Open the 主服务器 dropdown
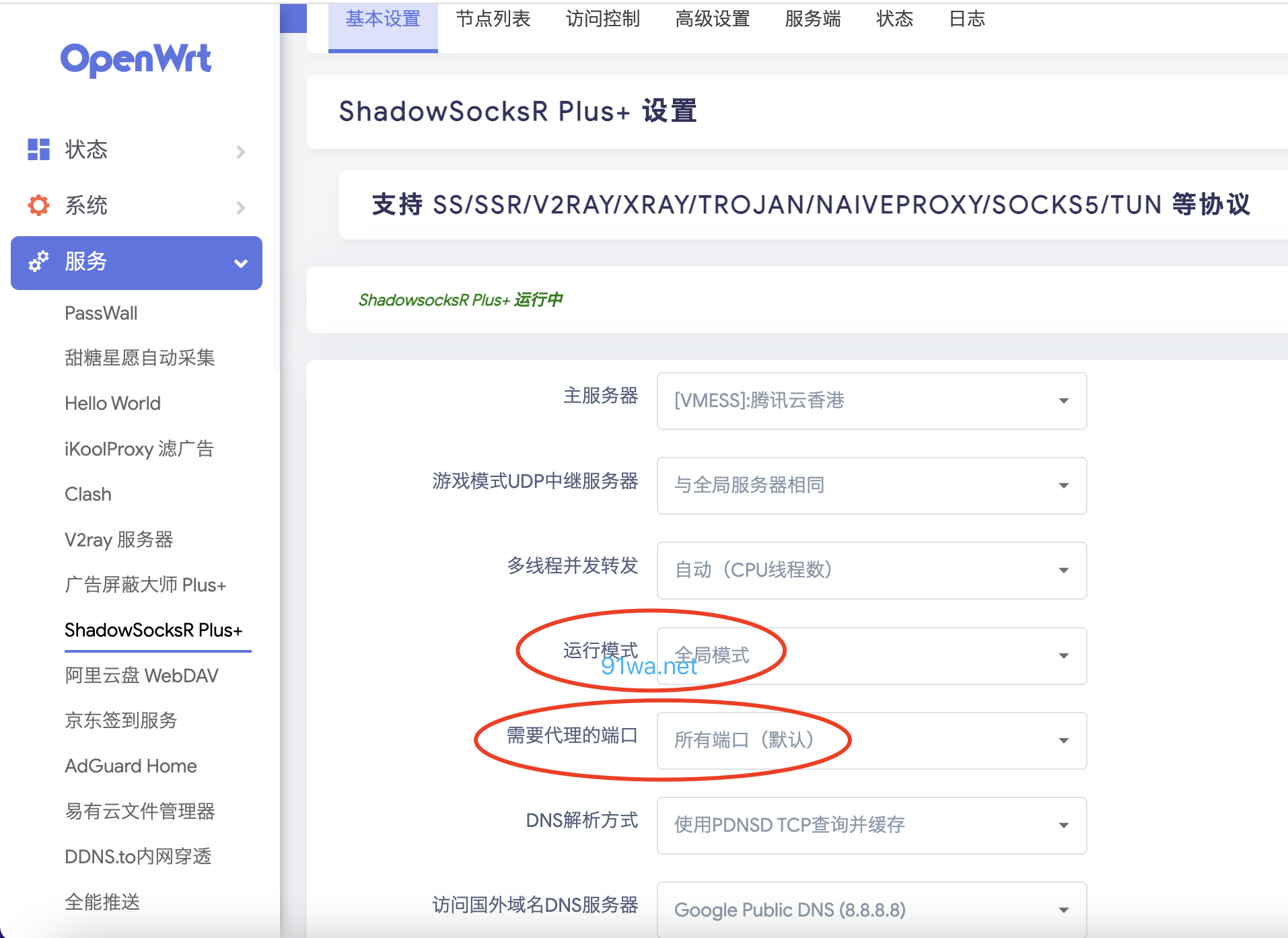 point(871,401)
